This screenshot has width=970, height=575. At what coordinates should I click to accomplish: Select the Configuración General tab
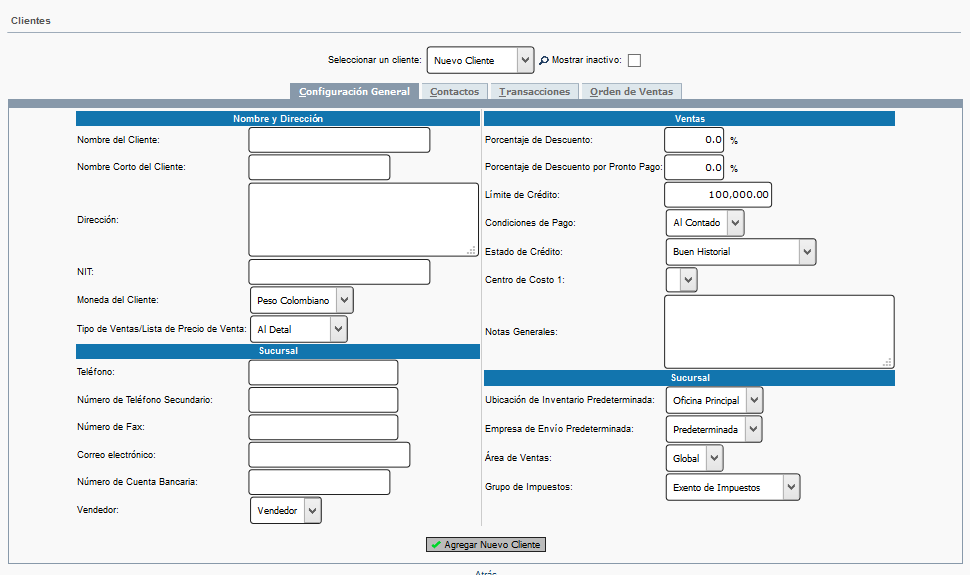click(x=354, y=91)
